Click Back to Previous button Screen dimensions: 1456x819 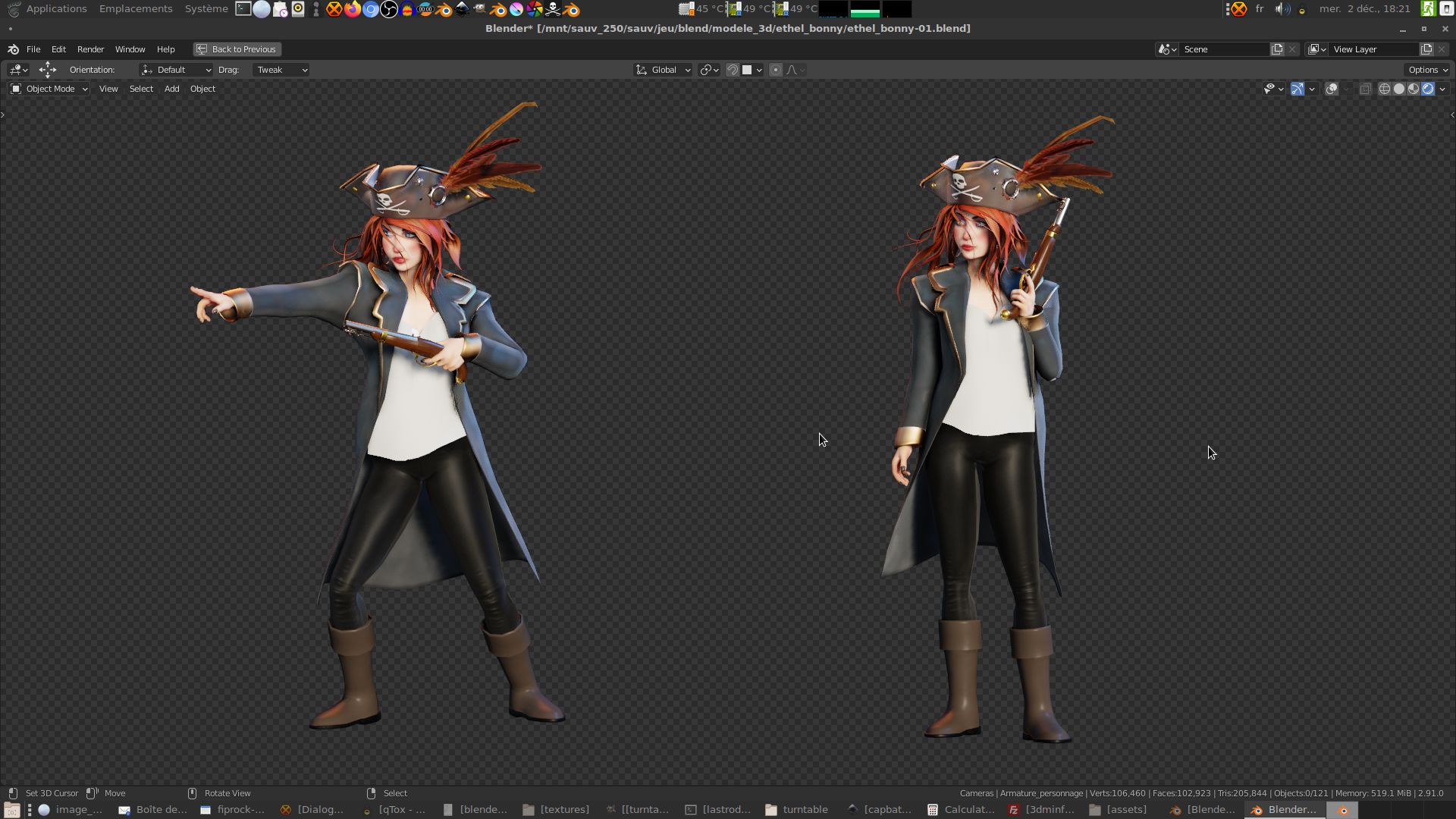point(237,49)
